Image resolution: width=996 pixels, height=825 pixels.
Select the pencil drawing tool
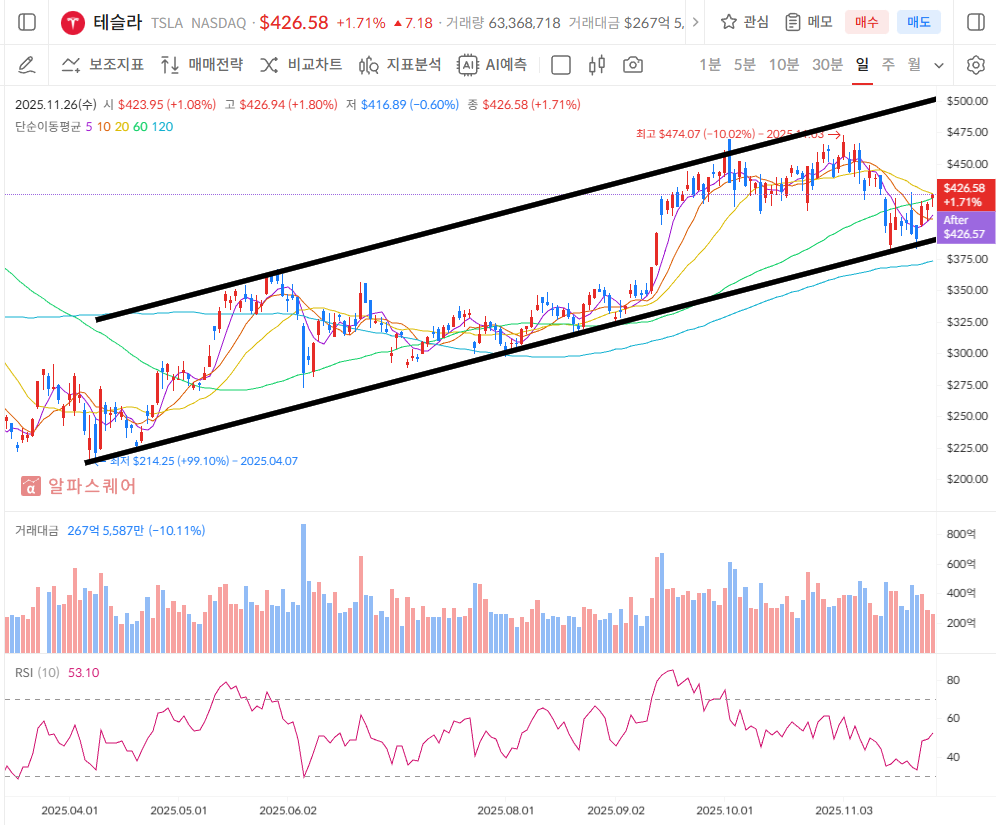coord(27,65)
